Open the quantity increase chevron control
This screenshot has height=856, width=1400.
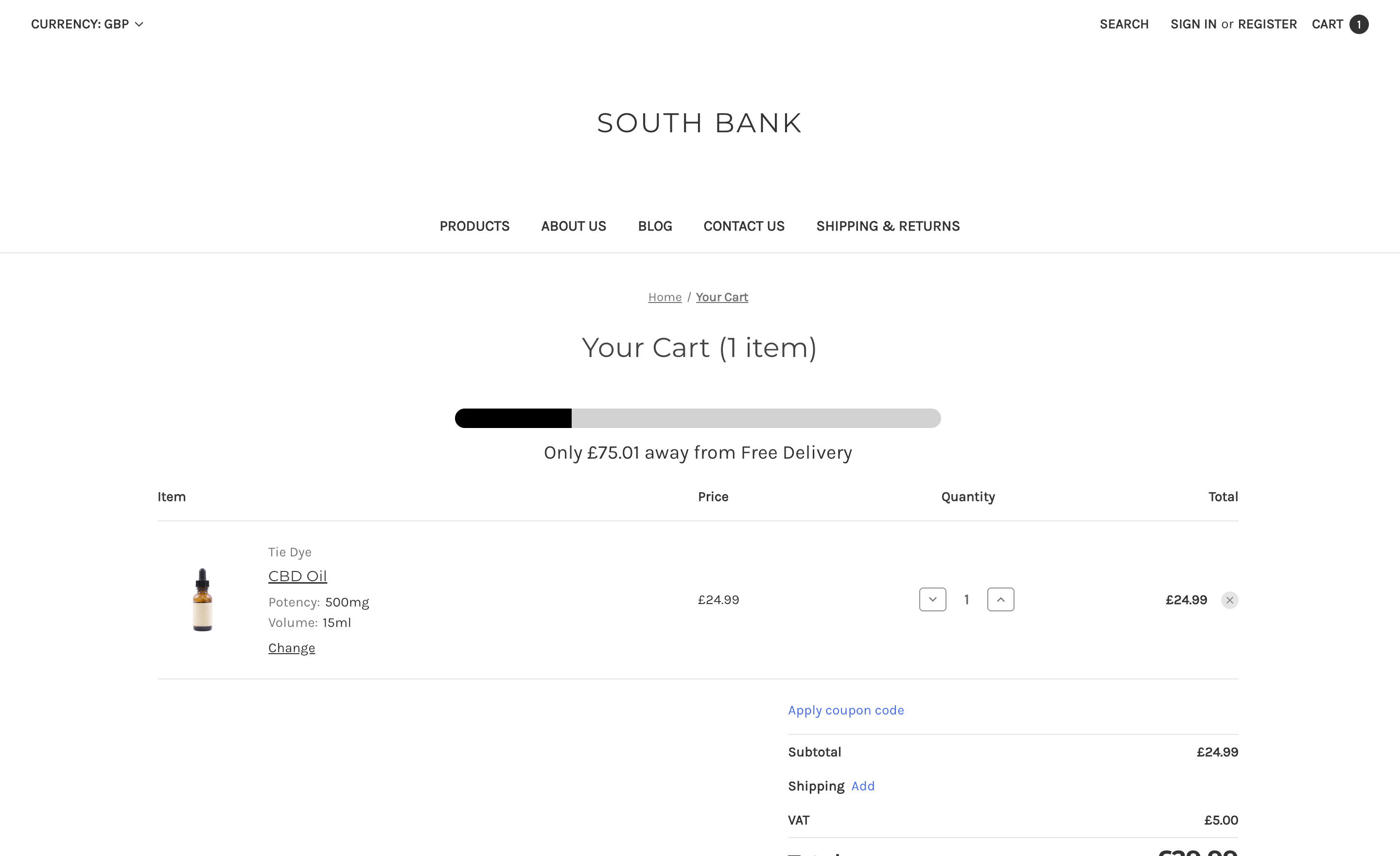tap(1000, 599)
